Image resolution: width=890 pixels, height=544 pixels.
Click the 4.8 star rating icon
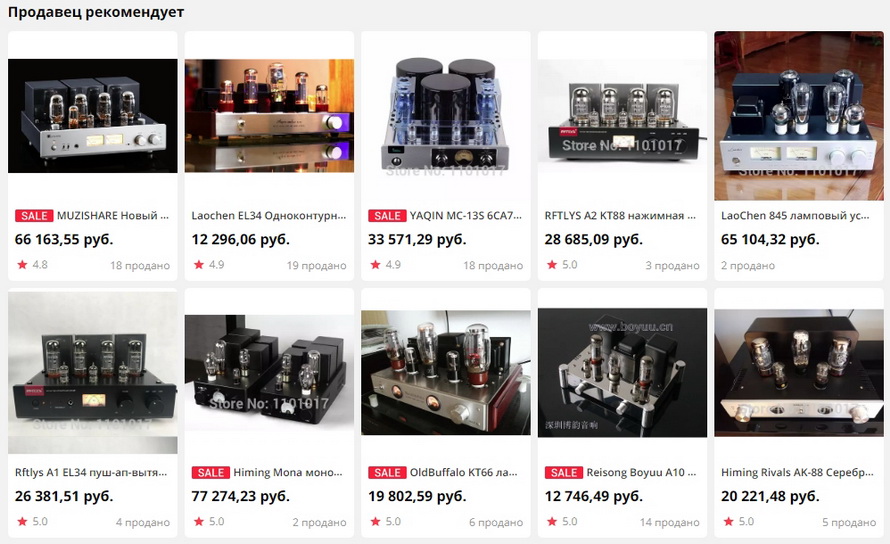[22, 265]
